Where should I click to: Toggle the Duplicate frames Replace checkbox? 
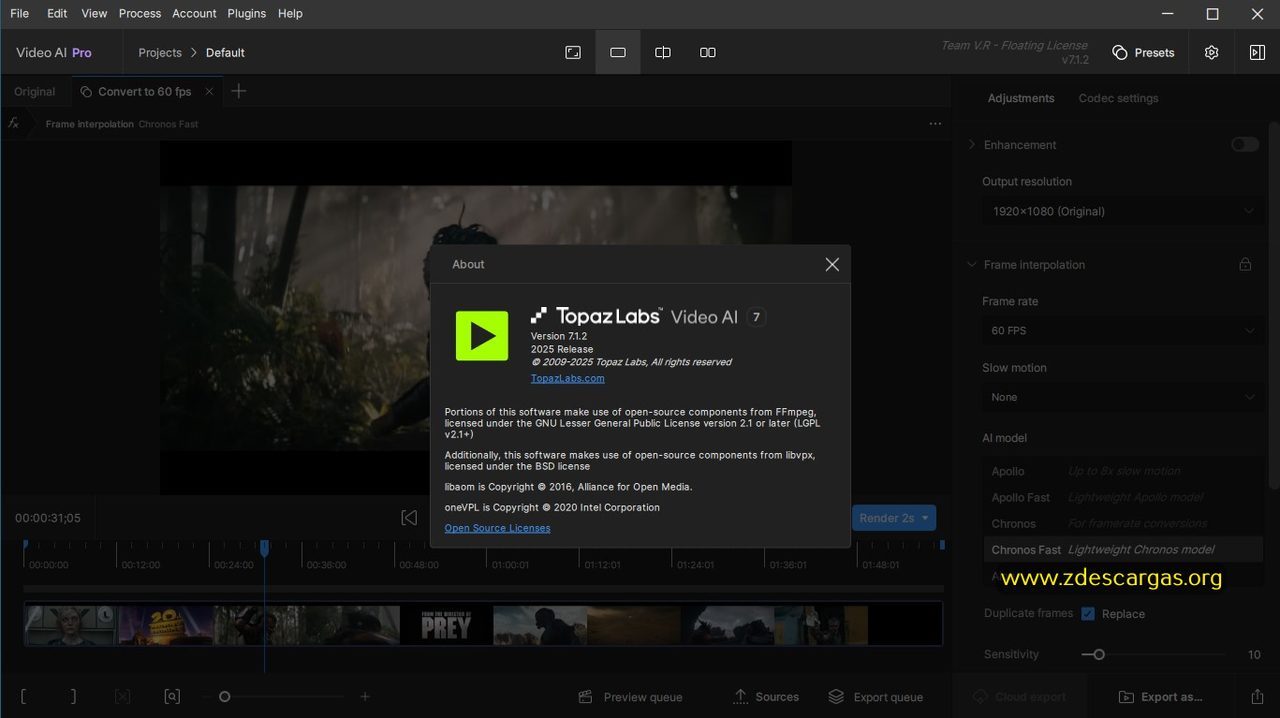(1088, 614)
